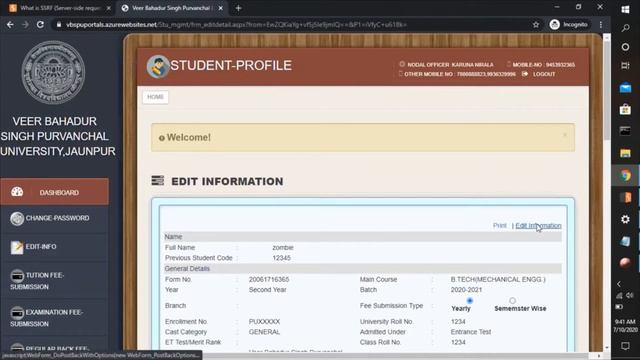Screen dimensions: 640x360
Task: Open the Dashboard sidebar item
Action: [54, 192]
